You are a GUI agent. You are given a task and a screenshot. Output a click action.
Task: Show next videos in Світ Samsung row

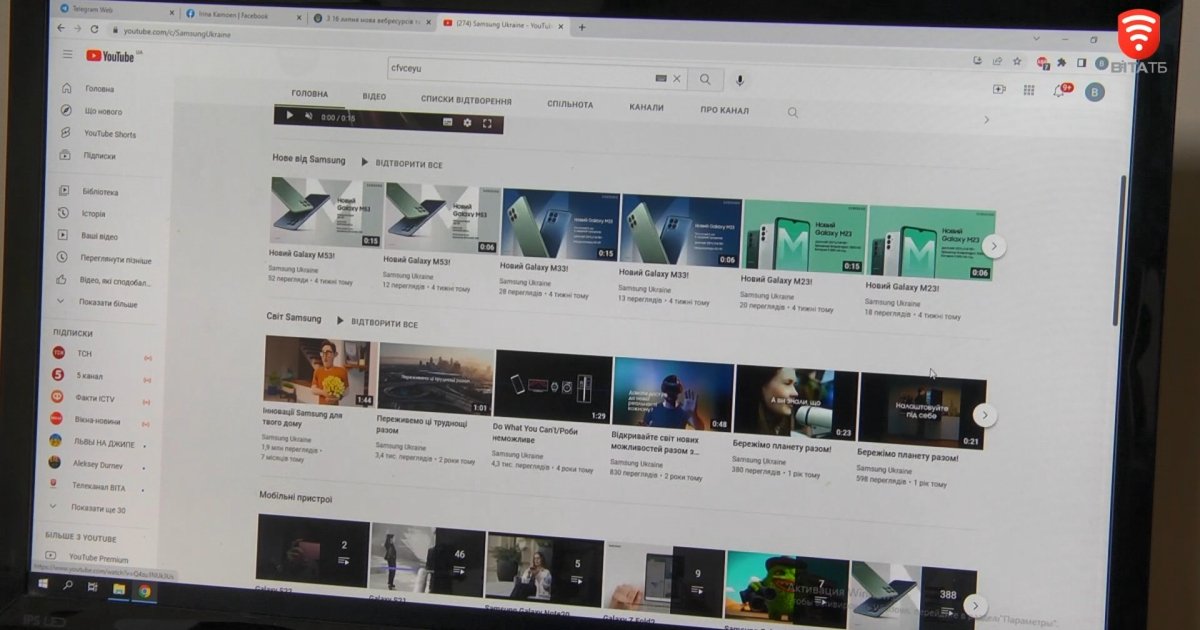pos(984,415)
